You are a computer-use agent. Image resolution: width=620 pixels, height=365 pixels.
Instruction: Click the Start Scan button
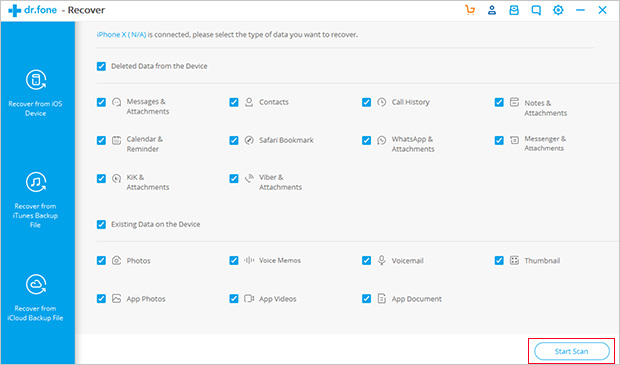point(571,351)
